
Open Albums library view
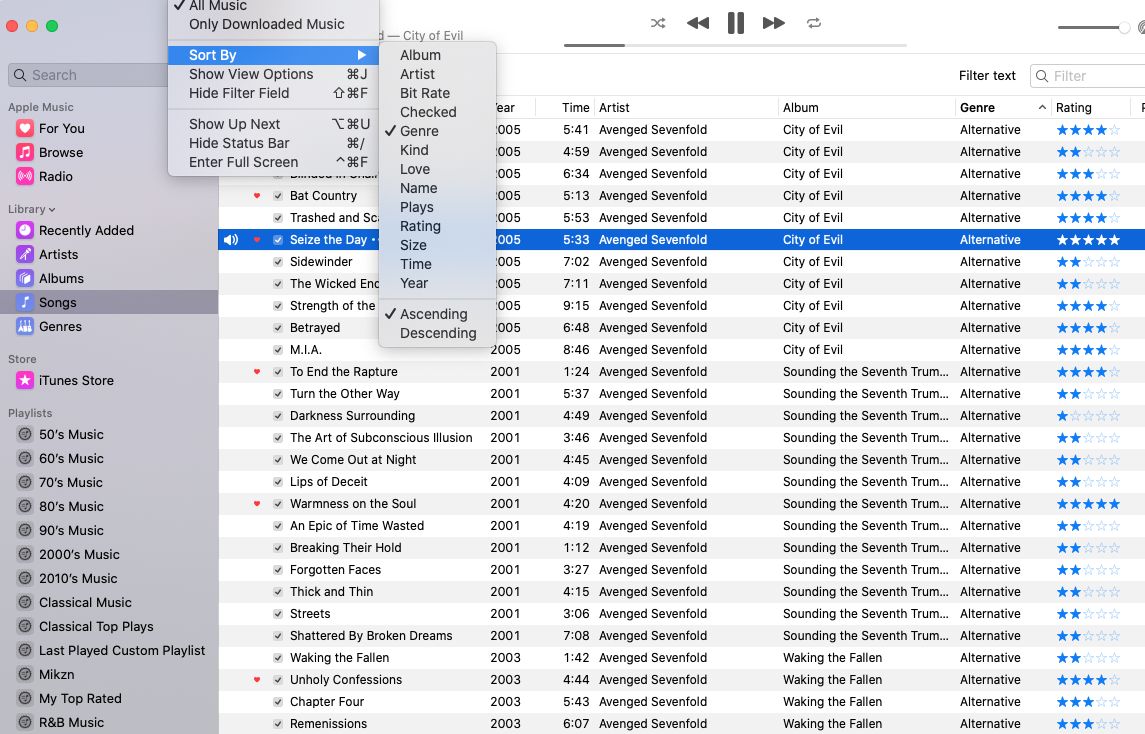click(x=61, y=279)
